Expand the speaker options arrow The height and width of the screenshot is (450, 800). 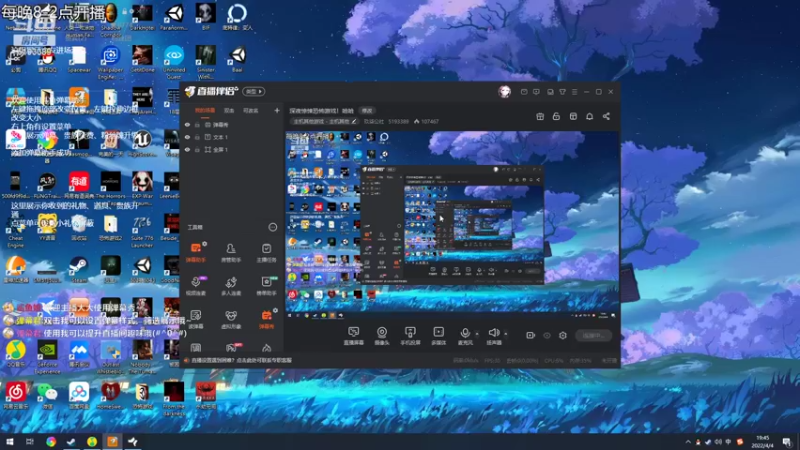pyautogui.click(x=506, y=334)
